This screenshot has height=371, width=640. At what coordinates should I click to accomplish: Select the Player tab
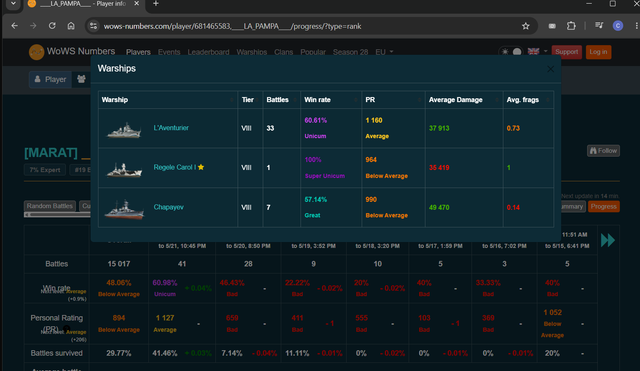tap(50, 79)
